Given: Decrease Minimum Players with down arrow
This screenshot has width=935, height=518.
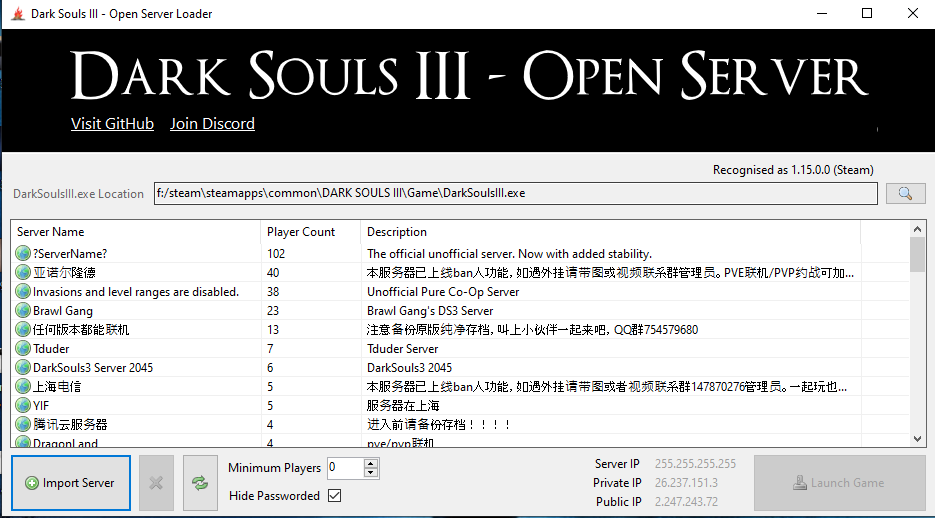Looking at the screenshot, I should coord(370,473).
